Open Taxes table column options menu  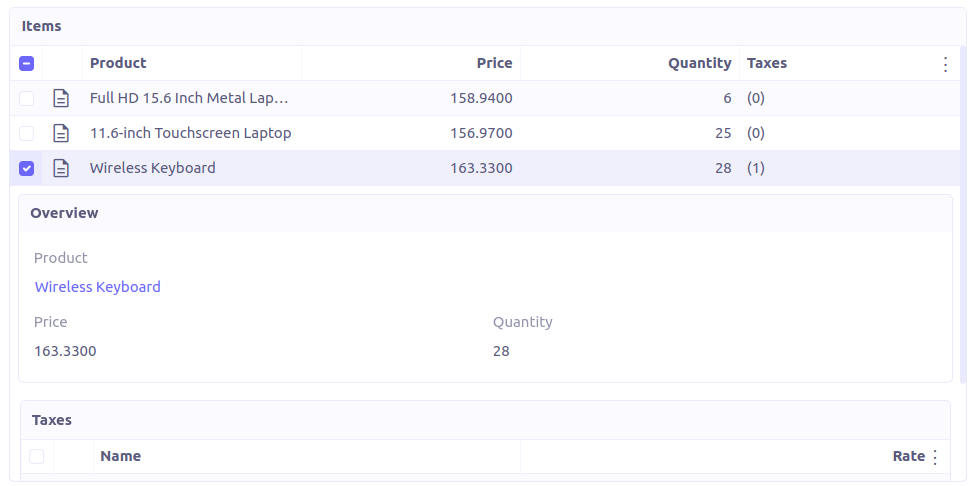(x=935, y=457)
